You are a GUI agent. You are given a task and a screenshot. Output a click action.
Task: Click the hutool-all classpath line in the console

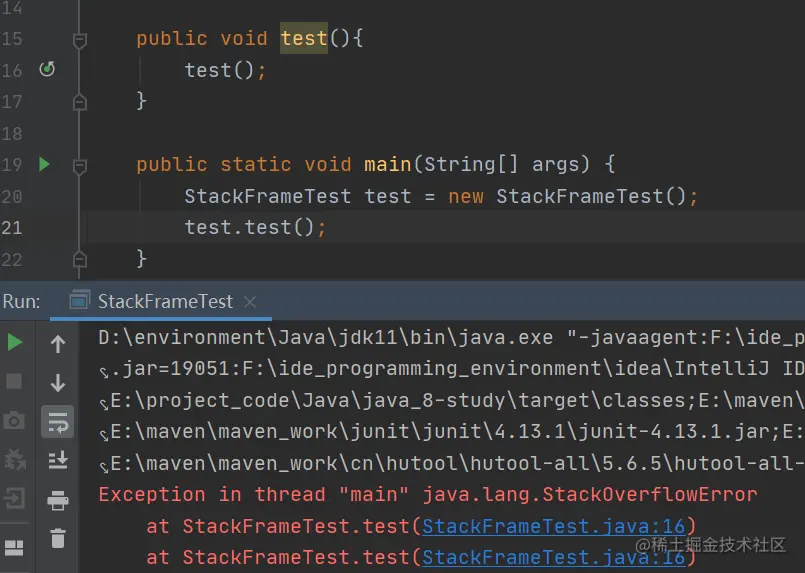point(452,464)
